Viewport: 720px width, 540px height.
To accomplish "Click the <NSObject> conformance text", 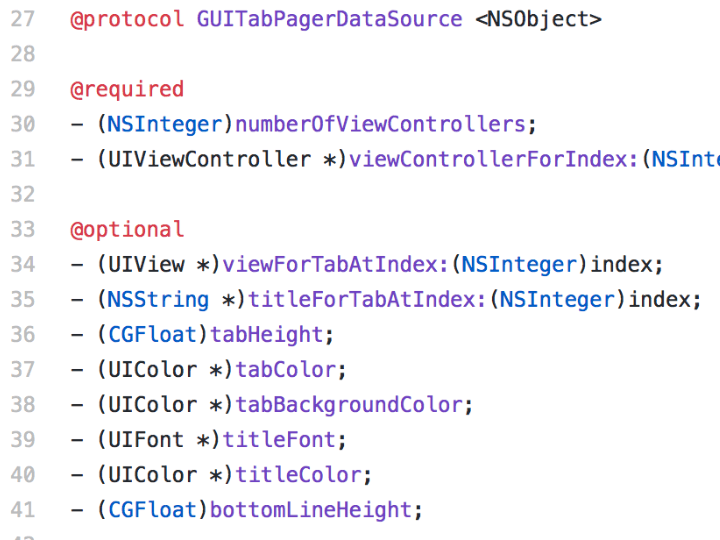I will 538,20.
